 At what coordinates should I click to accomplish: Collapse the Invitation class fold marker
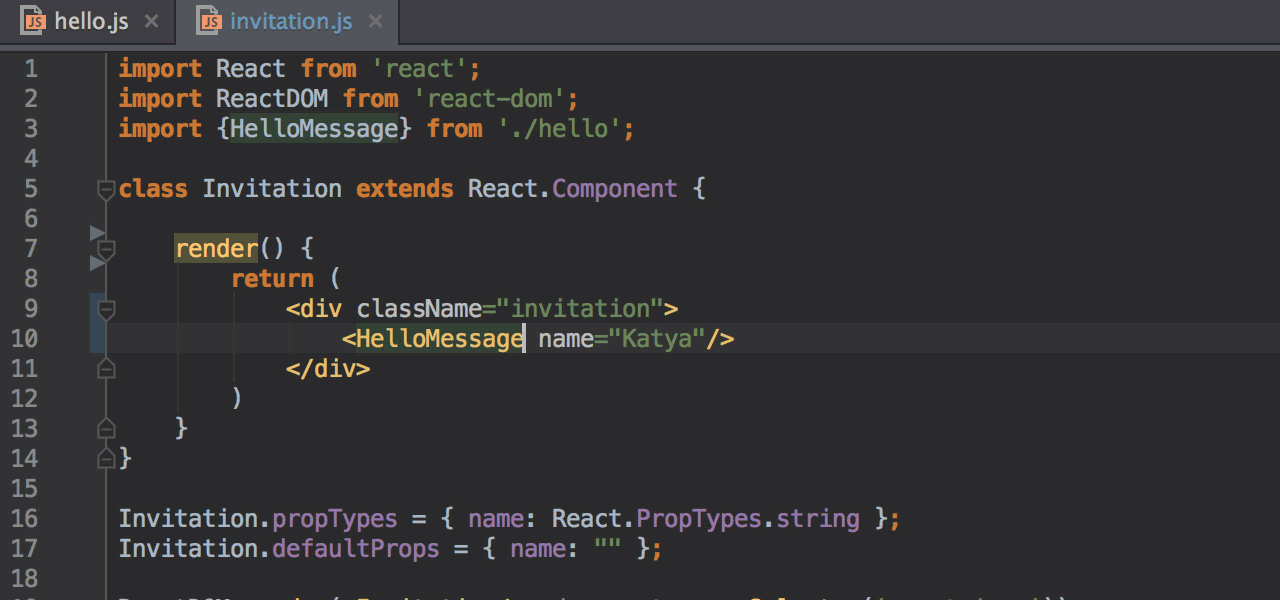pyautogui.click(x=106, y=189)
